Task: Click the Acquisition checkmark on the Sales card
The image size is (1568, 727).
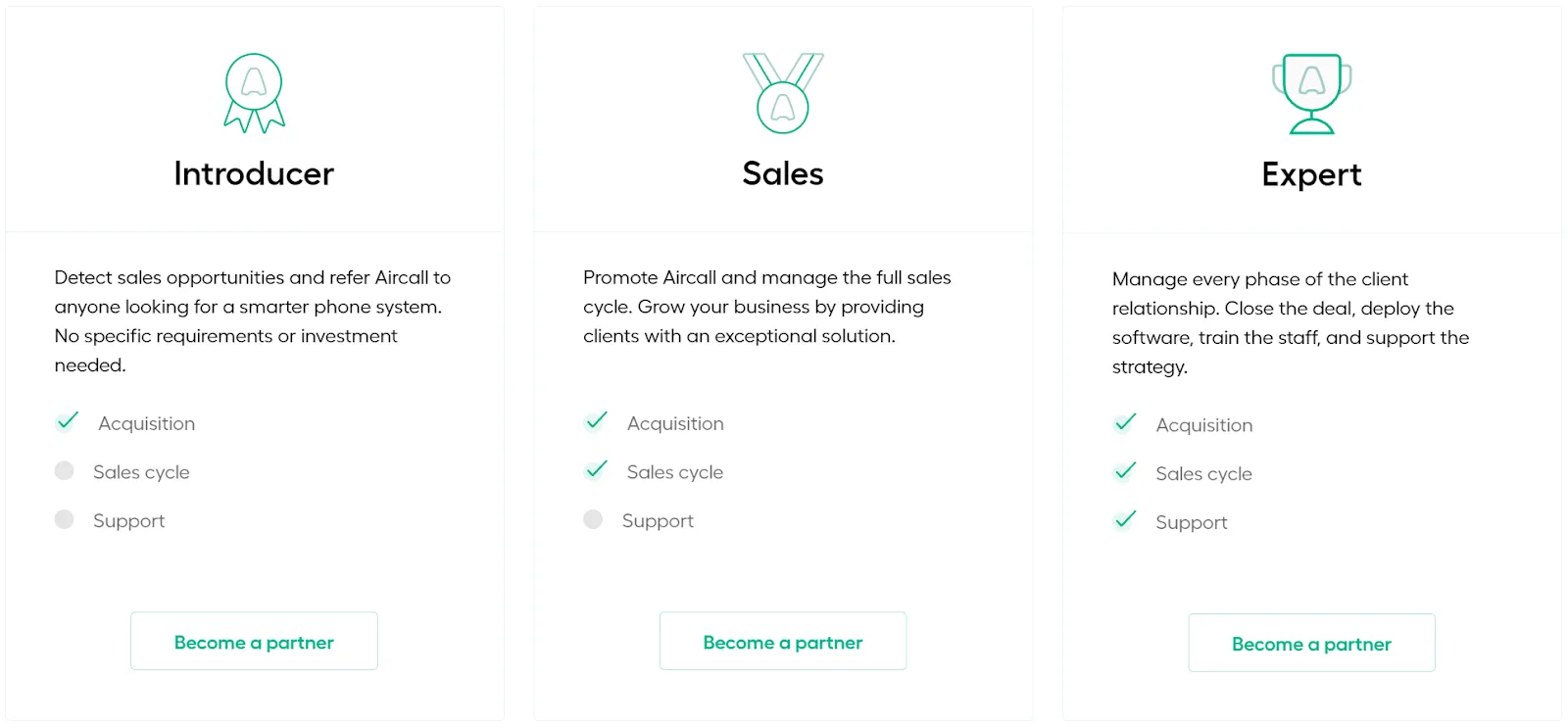Action: (595, 421)
